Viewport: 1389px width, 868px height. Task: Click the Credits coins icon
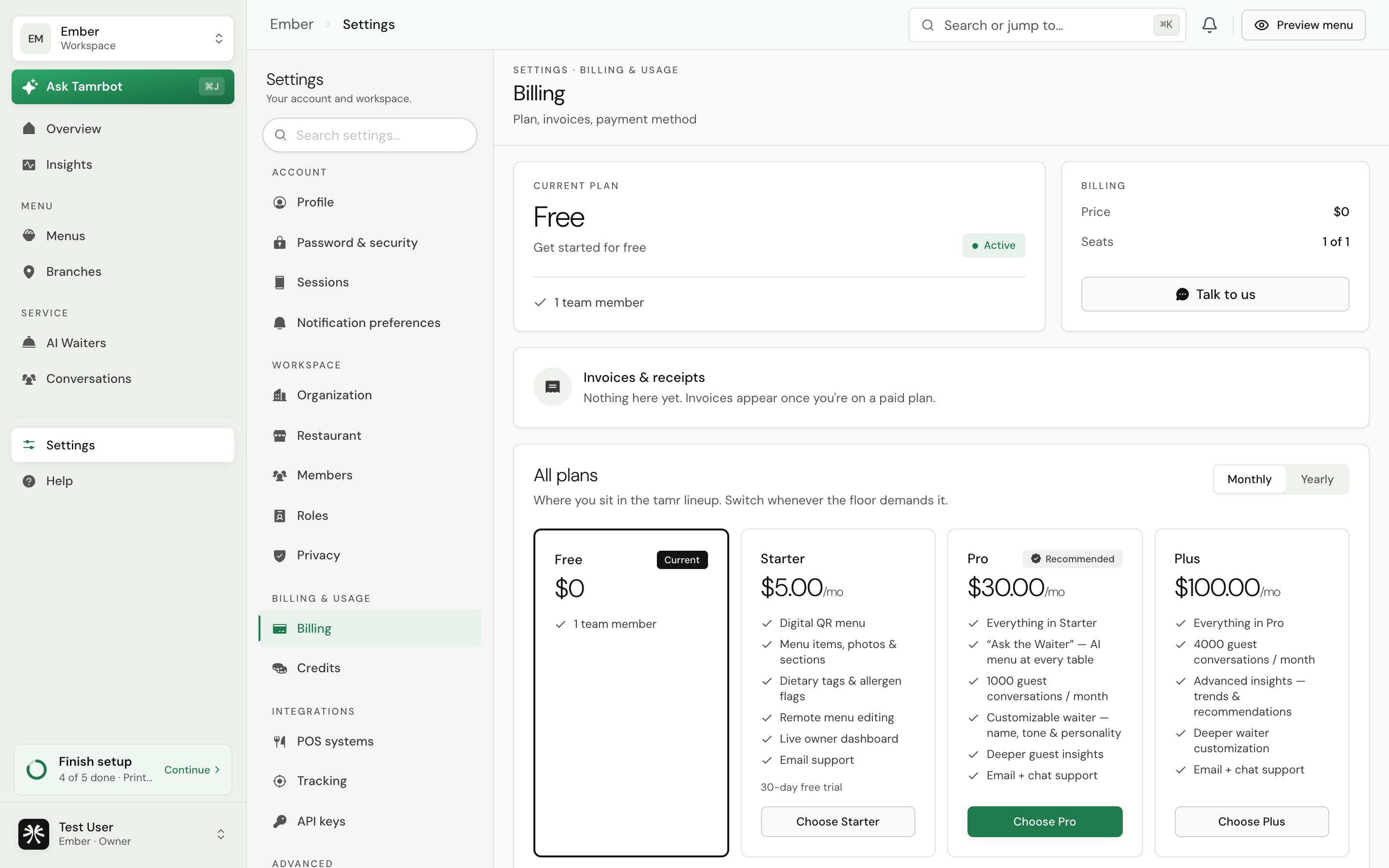280,668
